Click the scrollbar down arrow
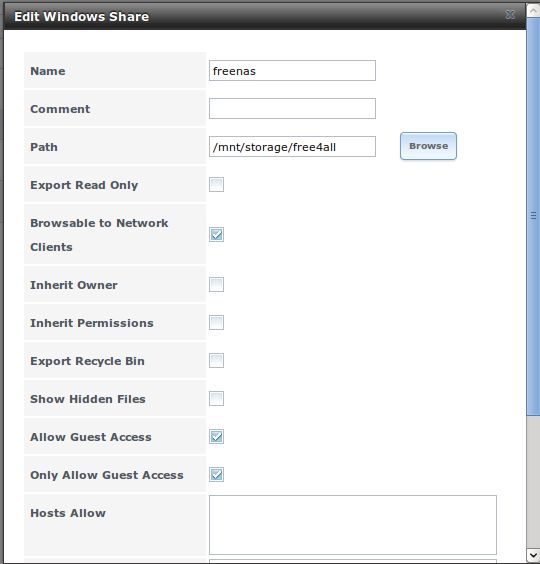This screenshot has width=540, height=564. (533, 554)
